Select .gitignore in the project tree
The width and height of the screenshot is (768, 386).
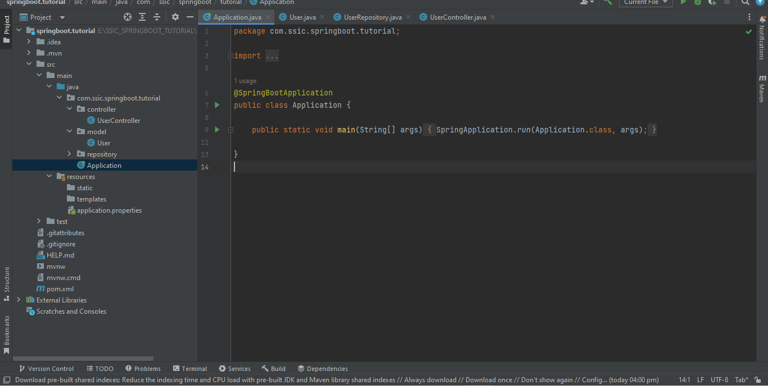(x=61, y=244)
